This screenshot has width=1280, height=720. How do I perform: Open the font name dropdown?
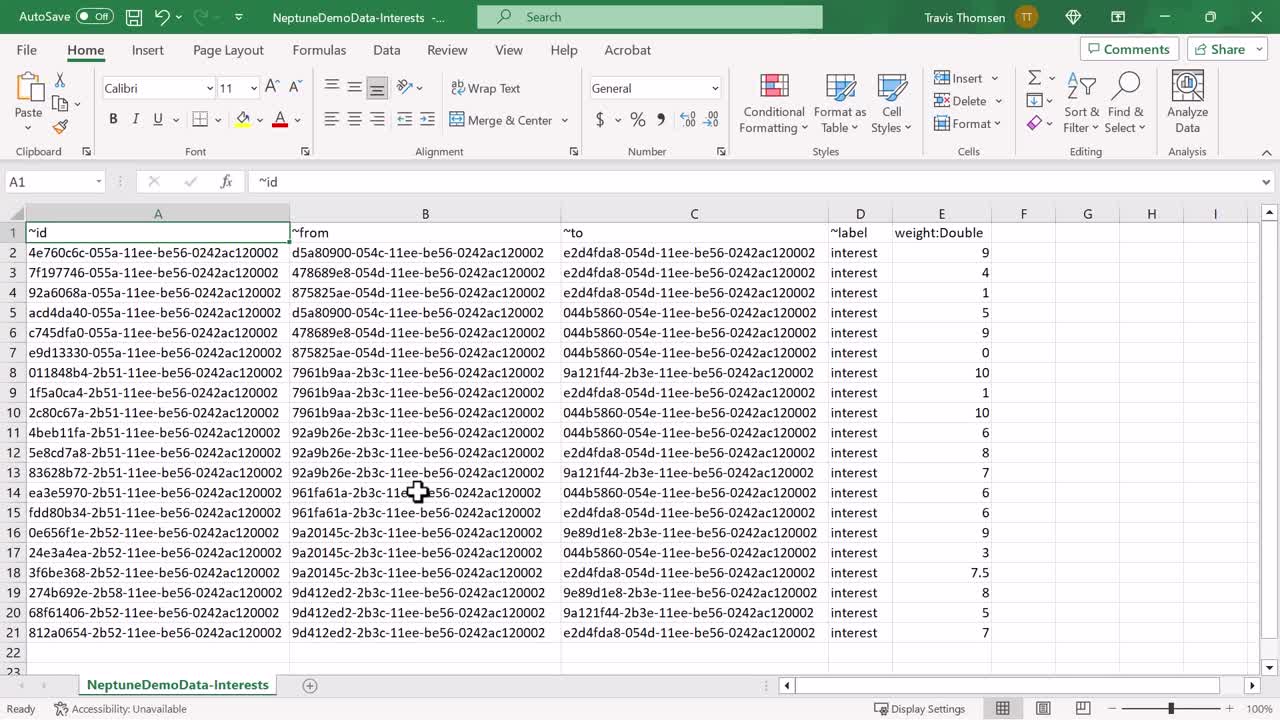click(209, 88)
